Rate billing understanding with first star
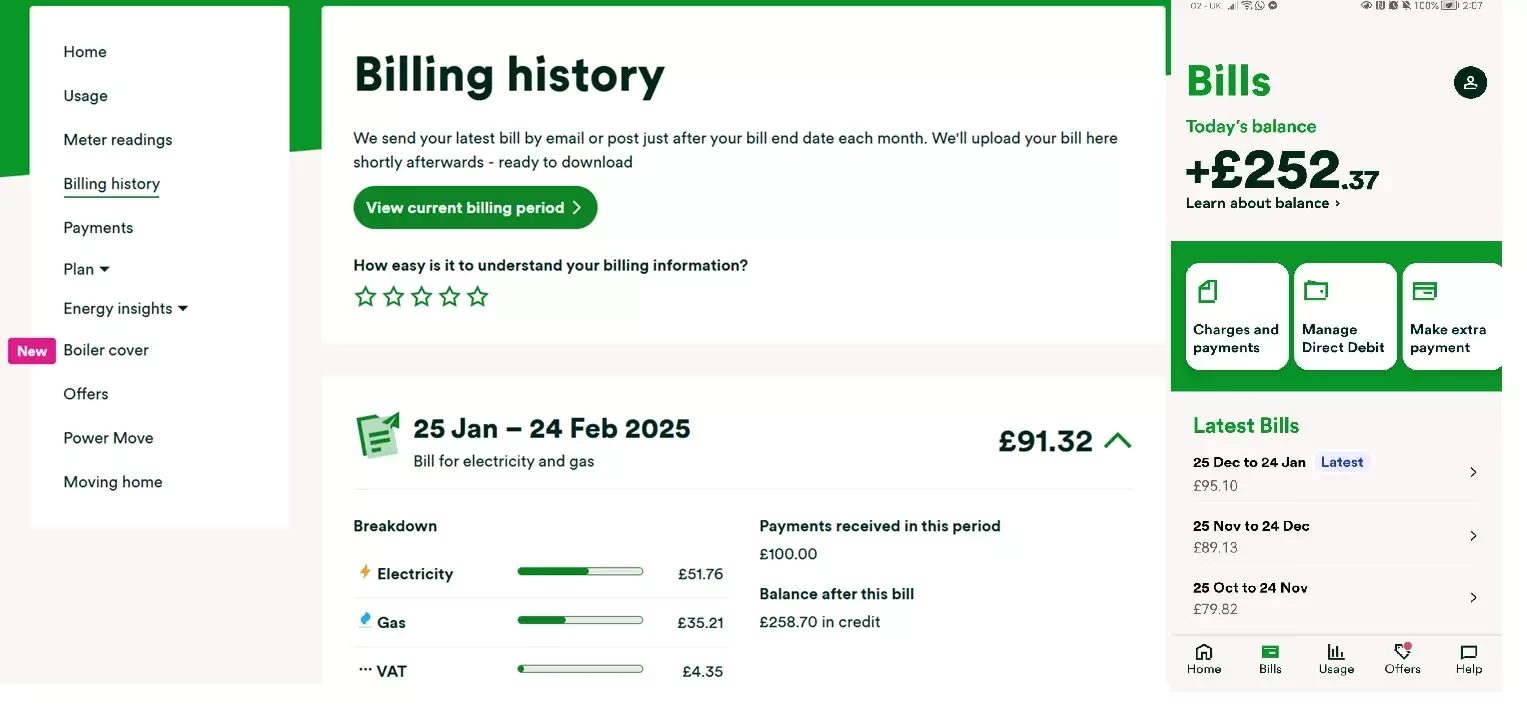 [x=366, y=297]
